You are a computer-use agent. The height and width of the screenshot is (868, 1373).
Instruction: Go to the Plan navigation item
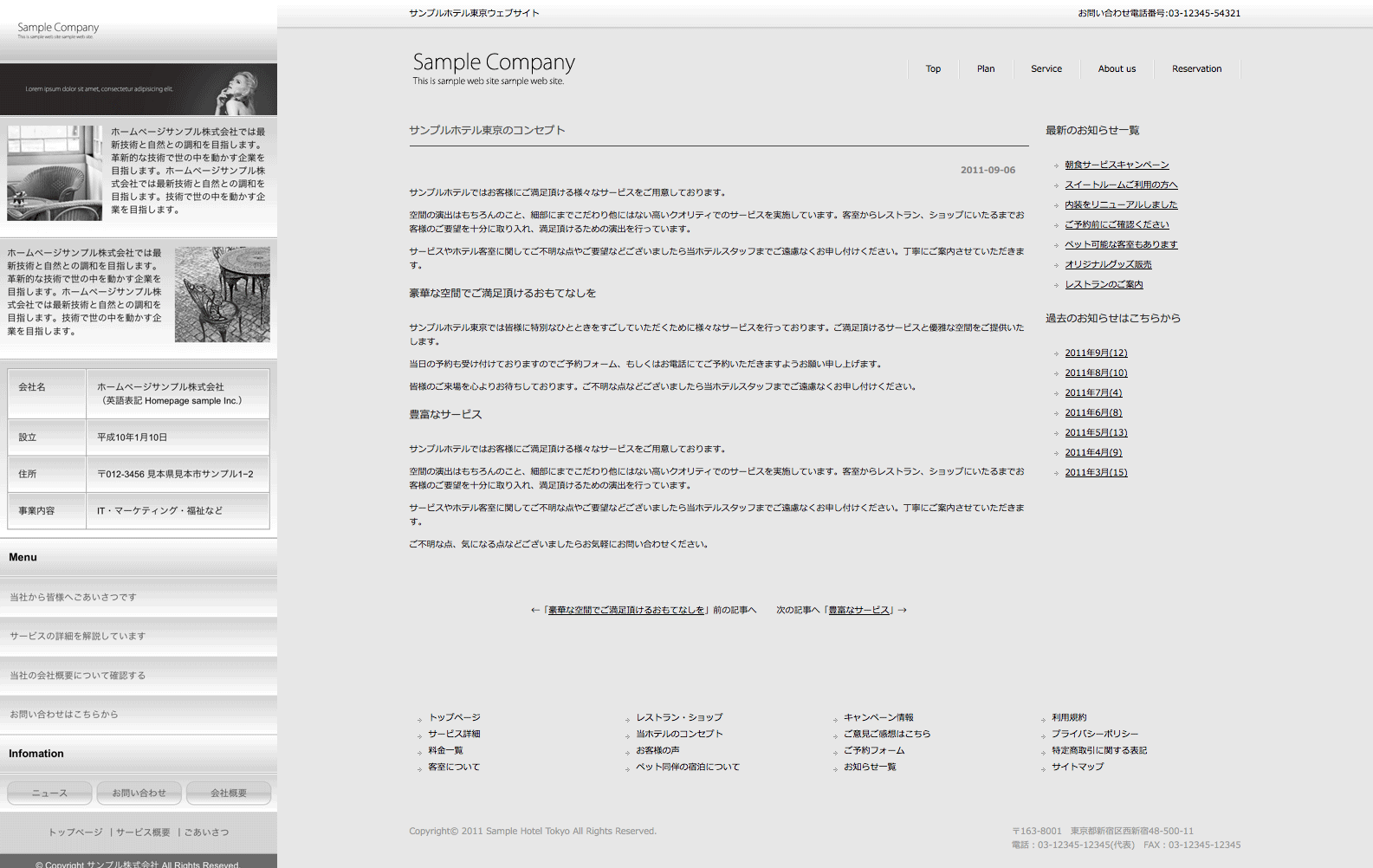pos(986,69)
